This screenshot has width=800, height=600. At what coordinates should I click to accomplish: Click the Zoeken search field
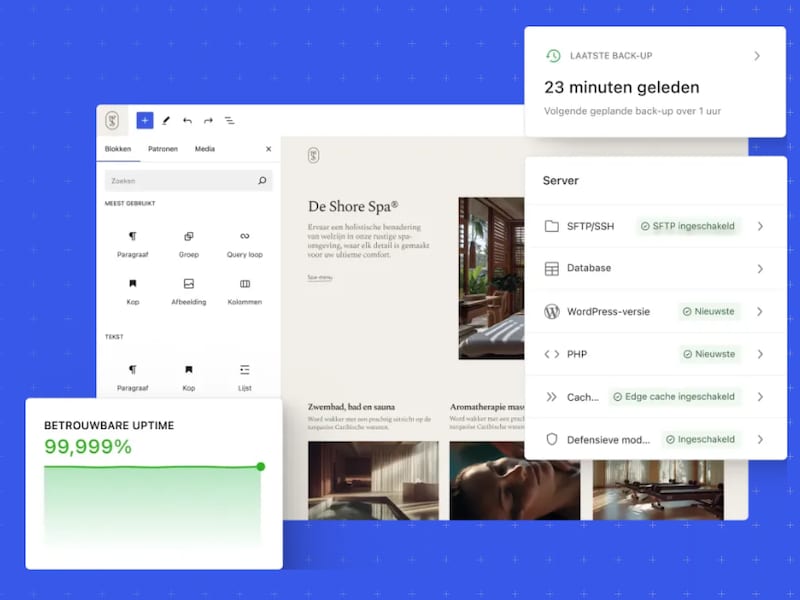click(189, 181)
